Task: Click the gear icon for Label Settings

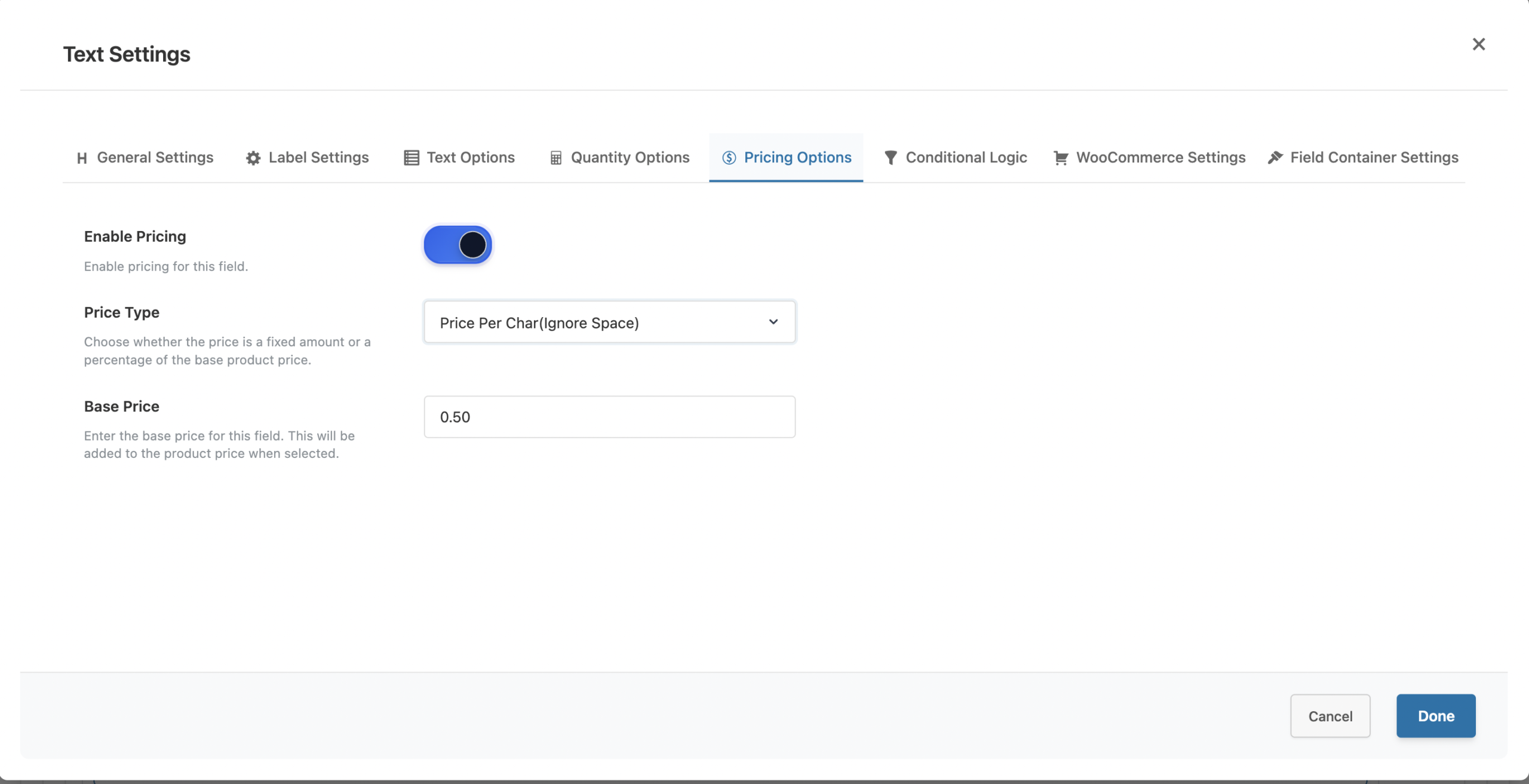Action: [x=253, y=158]
